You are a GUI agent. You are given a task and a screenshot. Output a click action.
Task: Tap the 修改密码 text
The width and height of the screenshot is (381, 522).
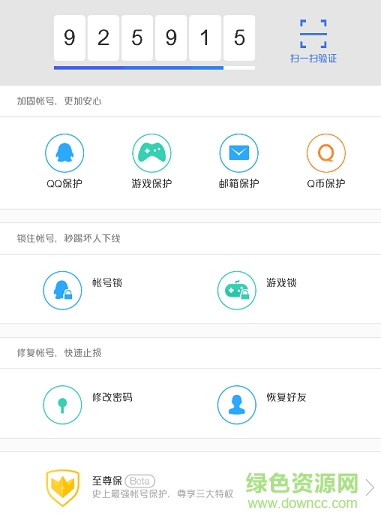pos(112,397)
